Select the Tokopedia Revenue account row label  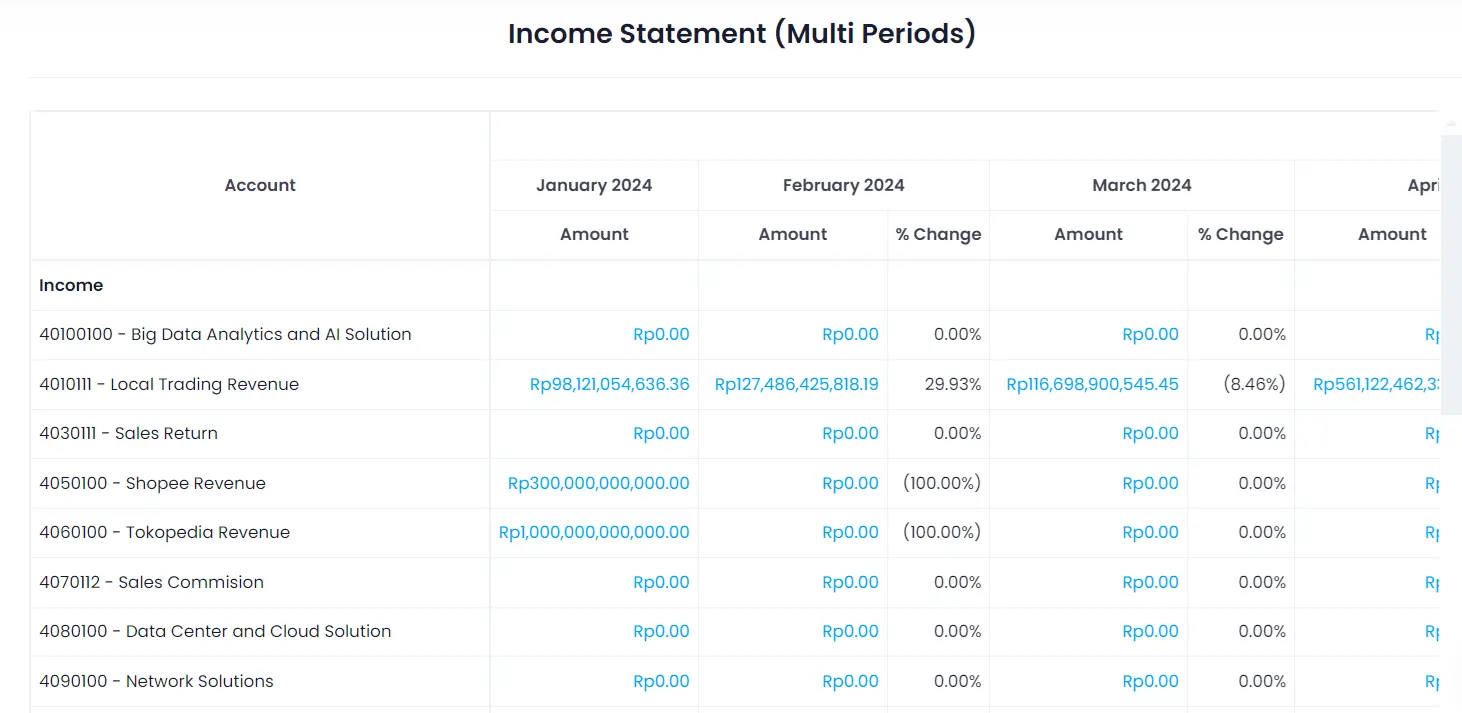(164, 532)
